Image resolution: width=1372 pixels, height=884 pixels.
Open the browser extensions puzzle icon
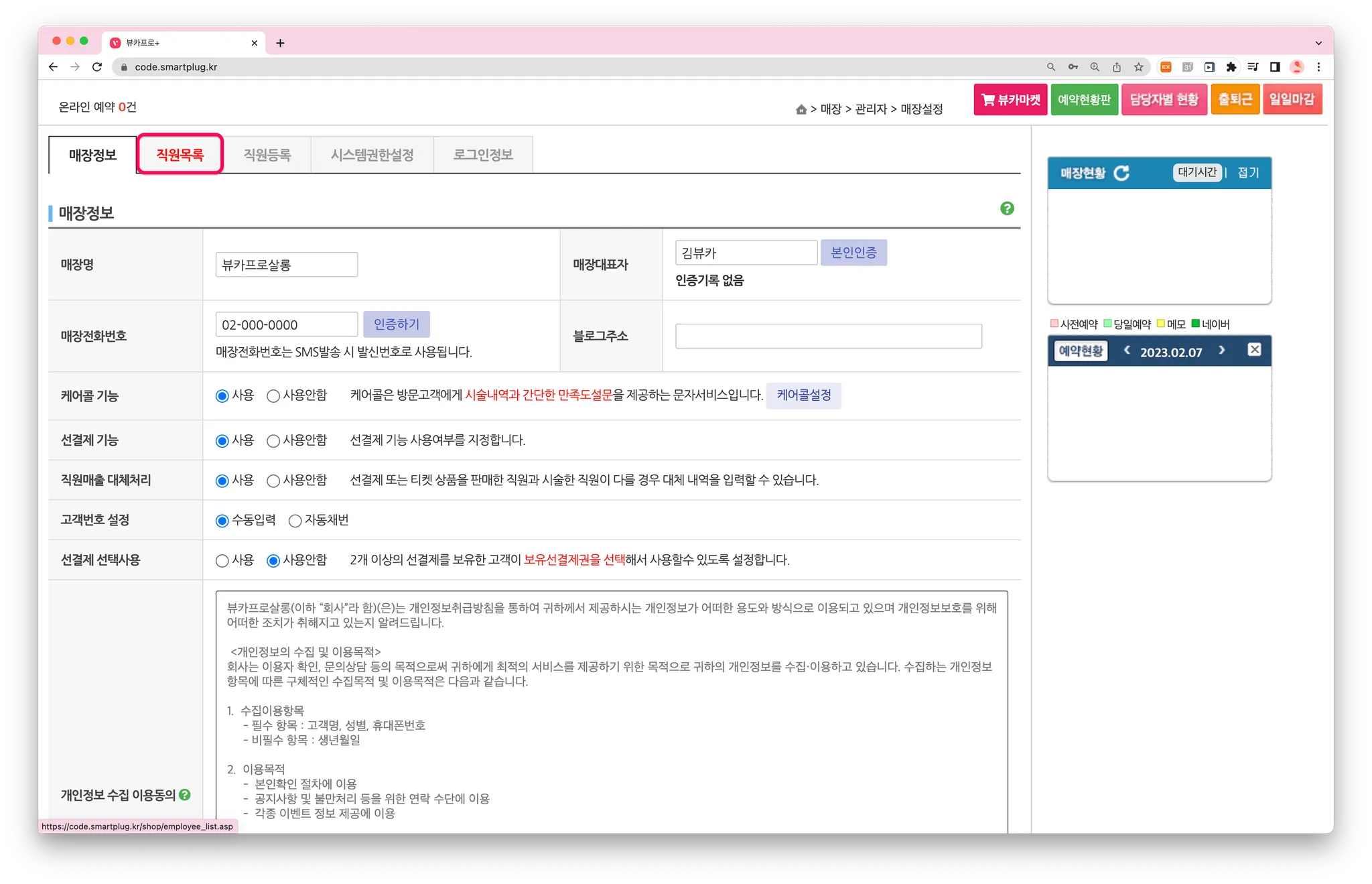pyautogui.click(x=1231, y=67)
